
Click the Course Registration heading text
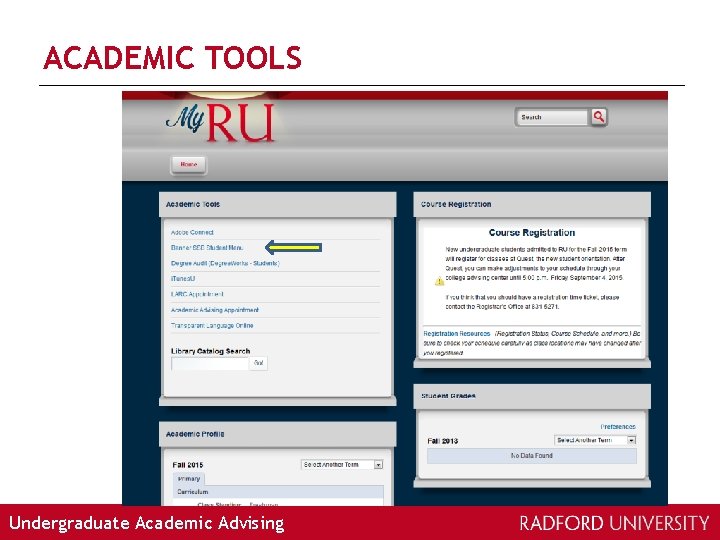tap(532, 232)
